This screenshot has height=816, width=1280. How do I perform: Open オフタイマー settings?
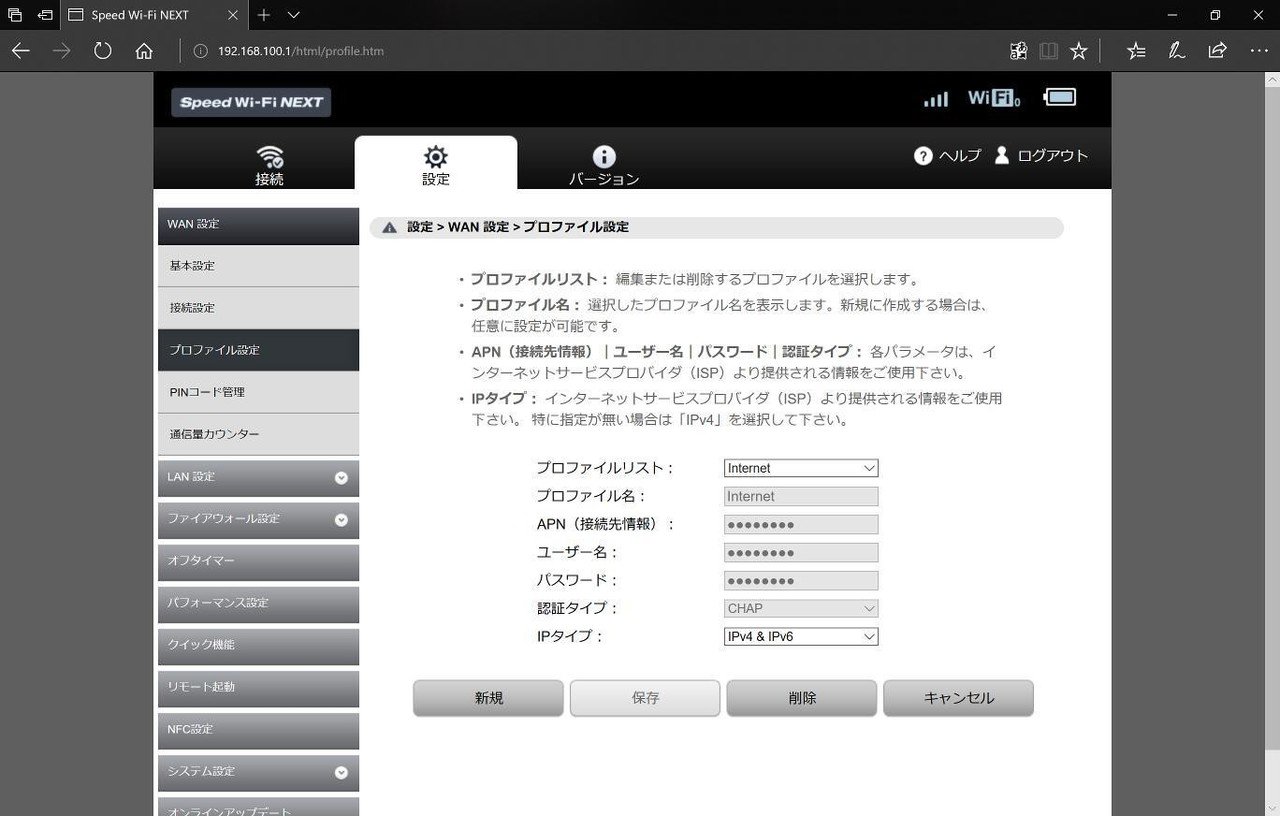tap(258, 561)
